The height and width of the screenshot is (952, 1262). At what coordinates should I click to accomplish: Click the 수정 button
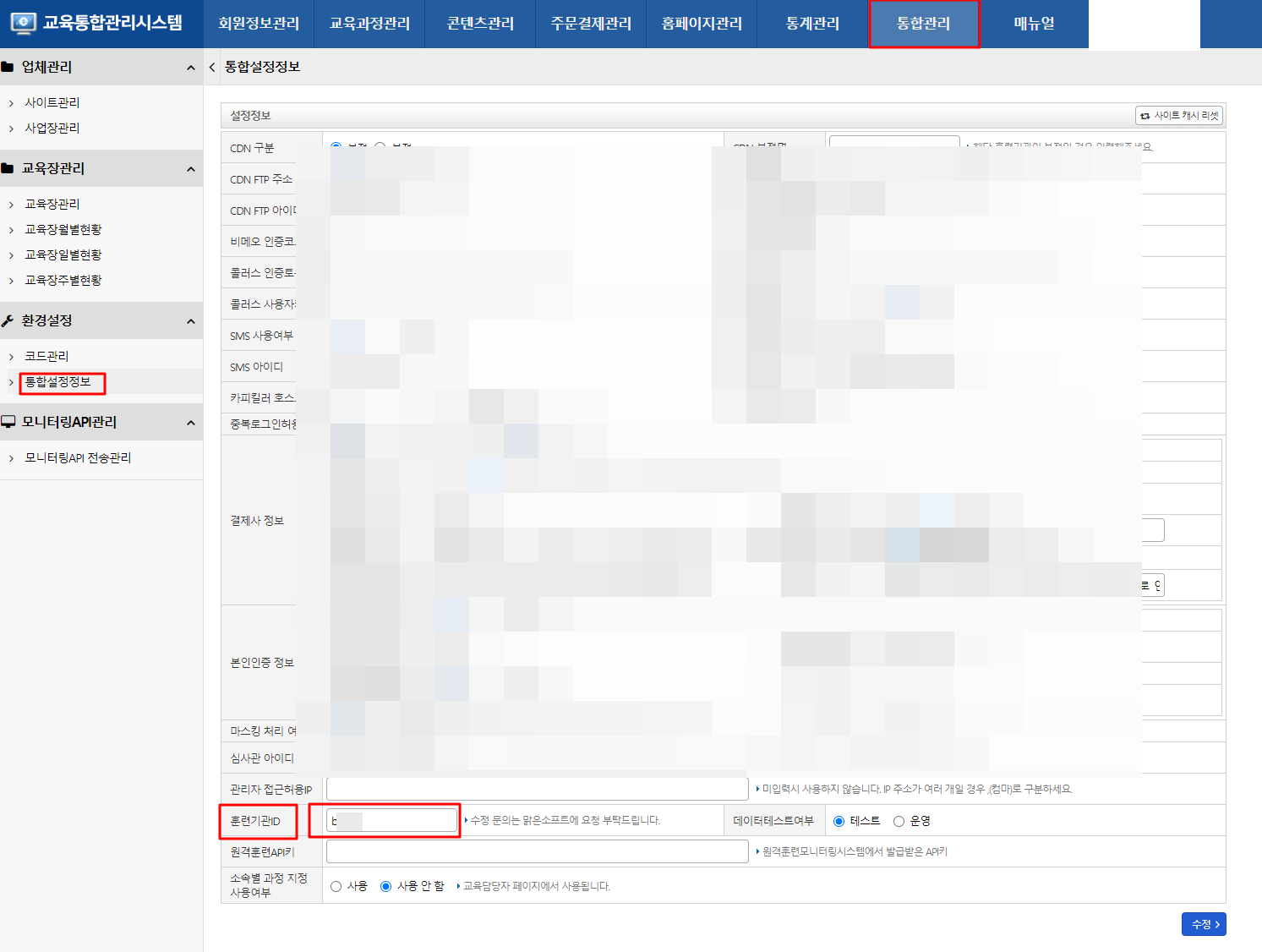[x=1204, y=924]
